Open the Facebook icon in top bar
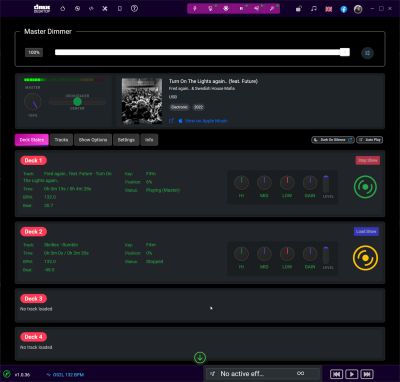This screenshot has width=400, height=382. pyautogui.click(x=344, y=9)
